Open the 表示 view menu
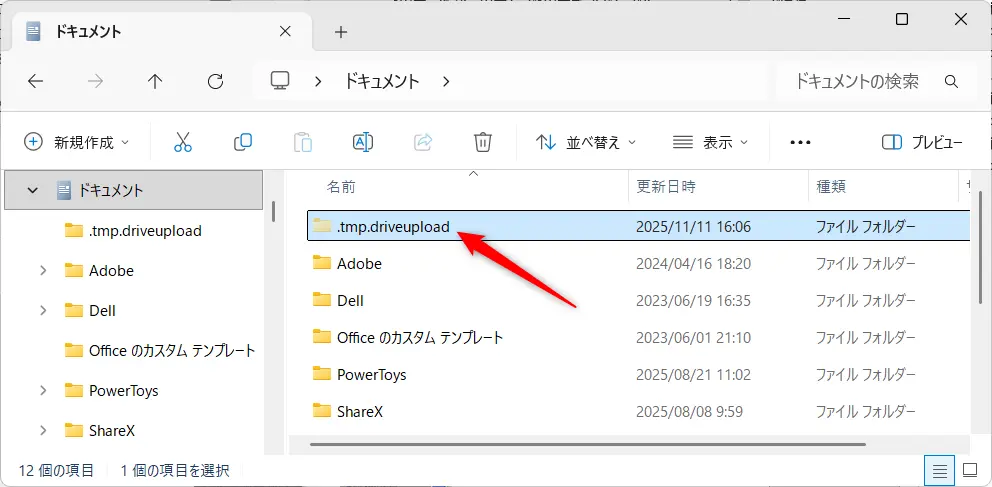The height and width of the screenshot is (487, 992). pos(710,142)
